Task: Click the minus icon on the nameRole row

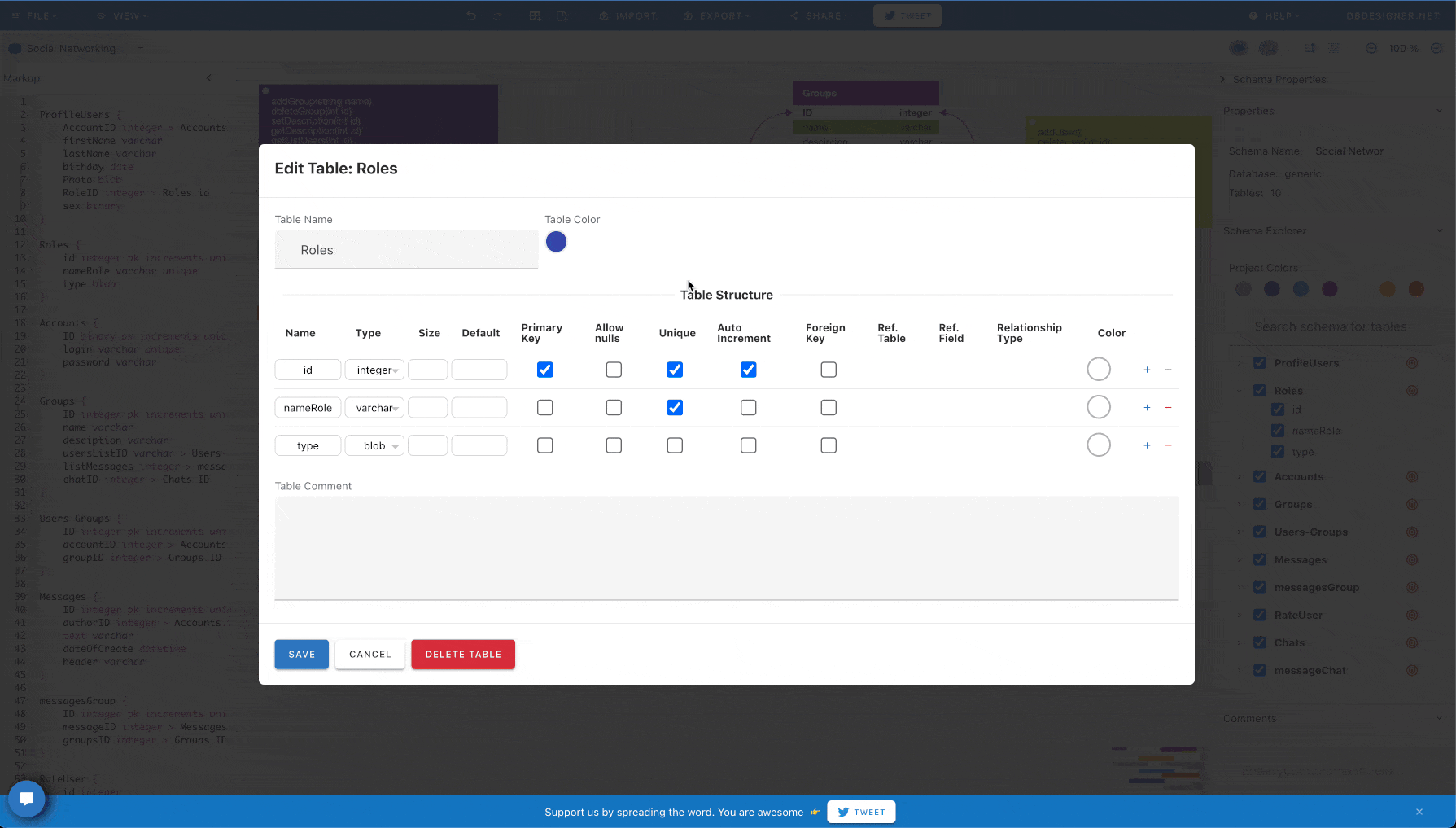Action: pos(1168,408)
